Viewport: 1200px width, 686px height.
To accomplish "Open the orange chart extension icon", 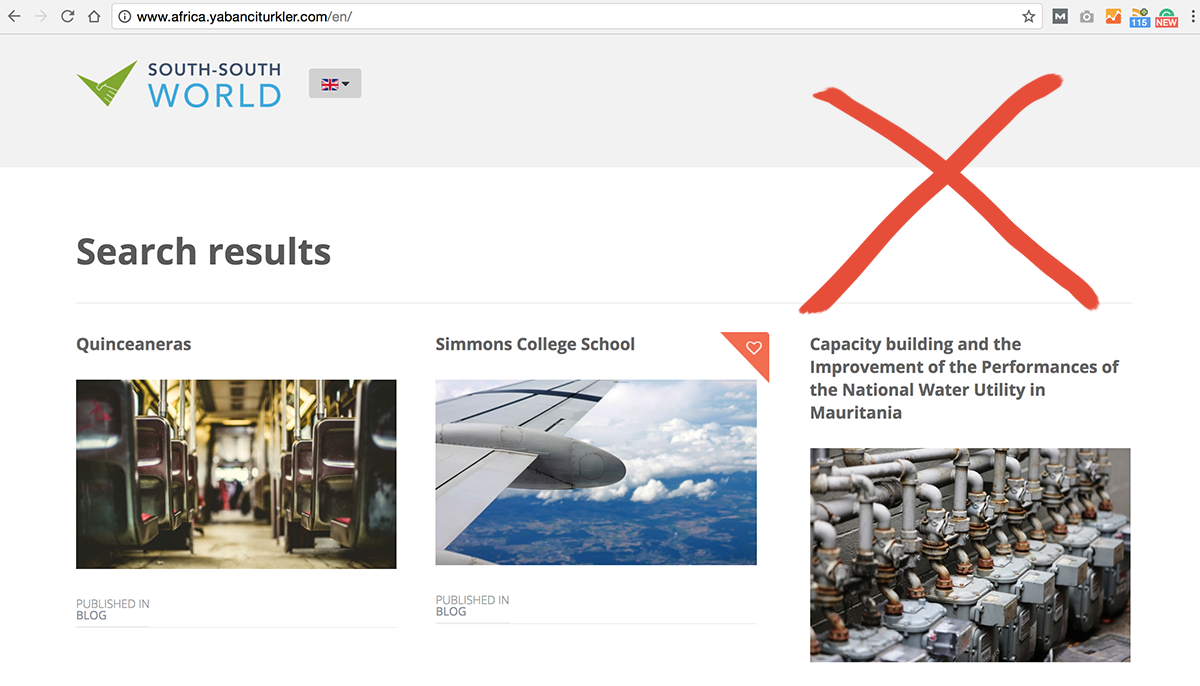I will coord(1113,17).
